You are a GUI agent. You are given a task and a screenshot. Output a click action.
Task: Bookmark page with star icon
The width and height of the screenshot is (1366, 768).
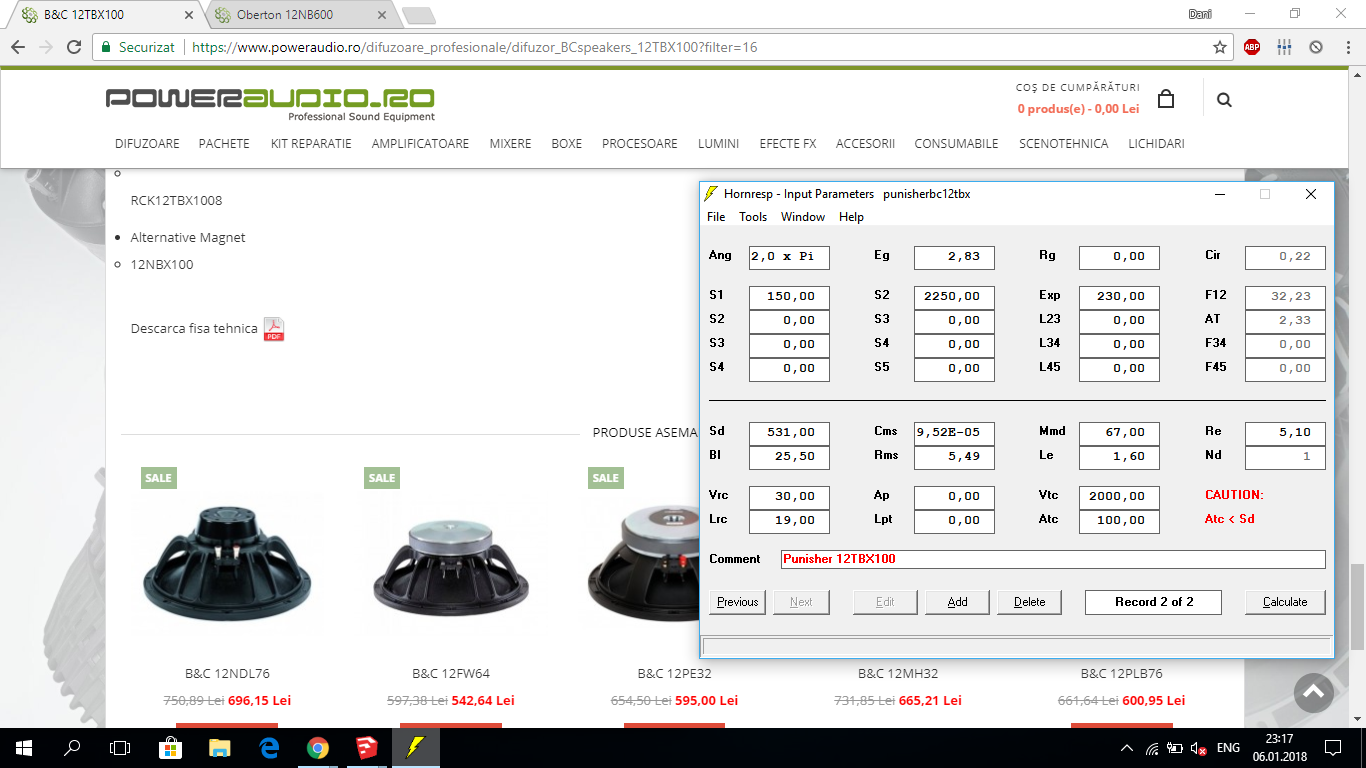1220,47
